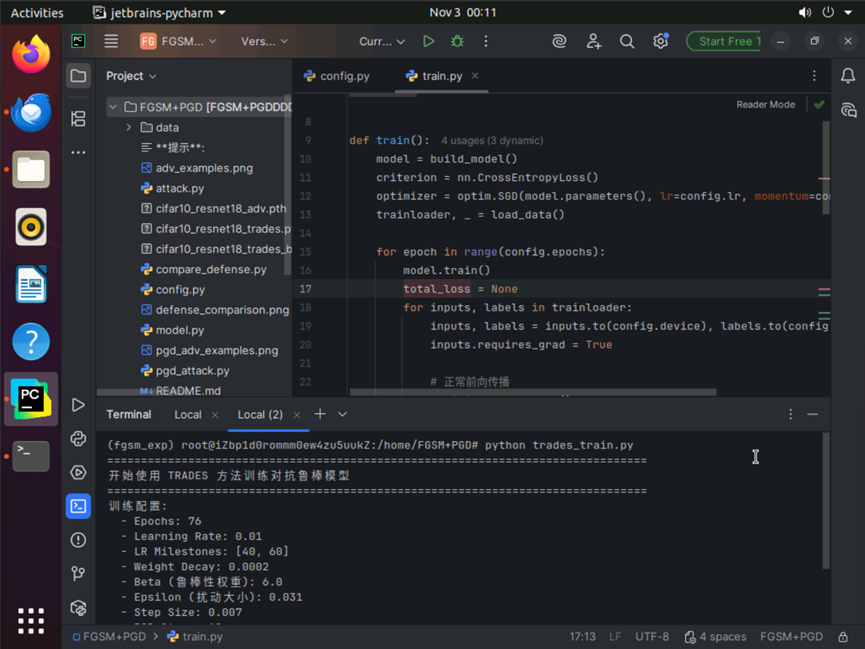865x649 pixels.
Task: Open the Python Packages tool window
Action: (x=78, y=438)
